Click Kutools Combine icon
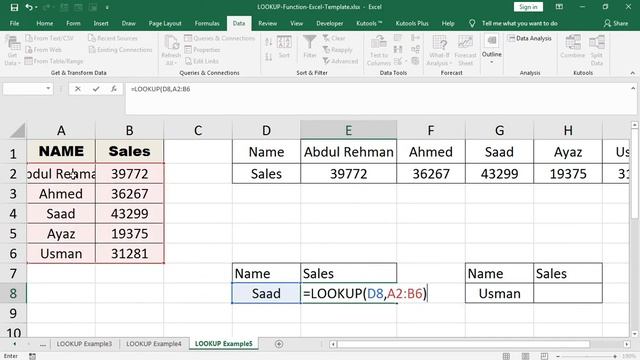The height and width of the screenshot is (360, 640). (x=572, y=47)
